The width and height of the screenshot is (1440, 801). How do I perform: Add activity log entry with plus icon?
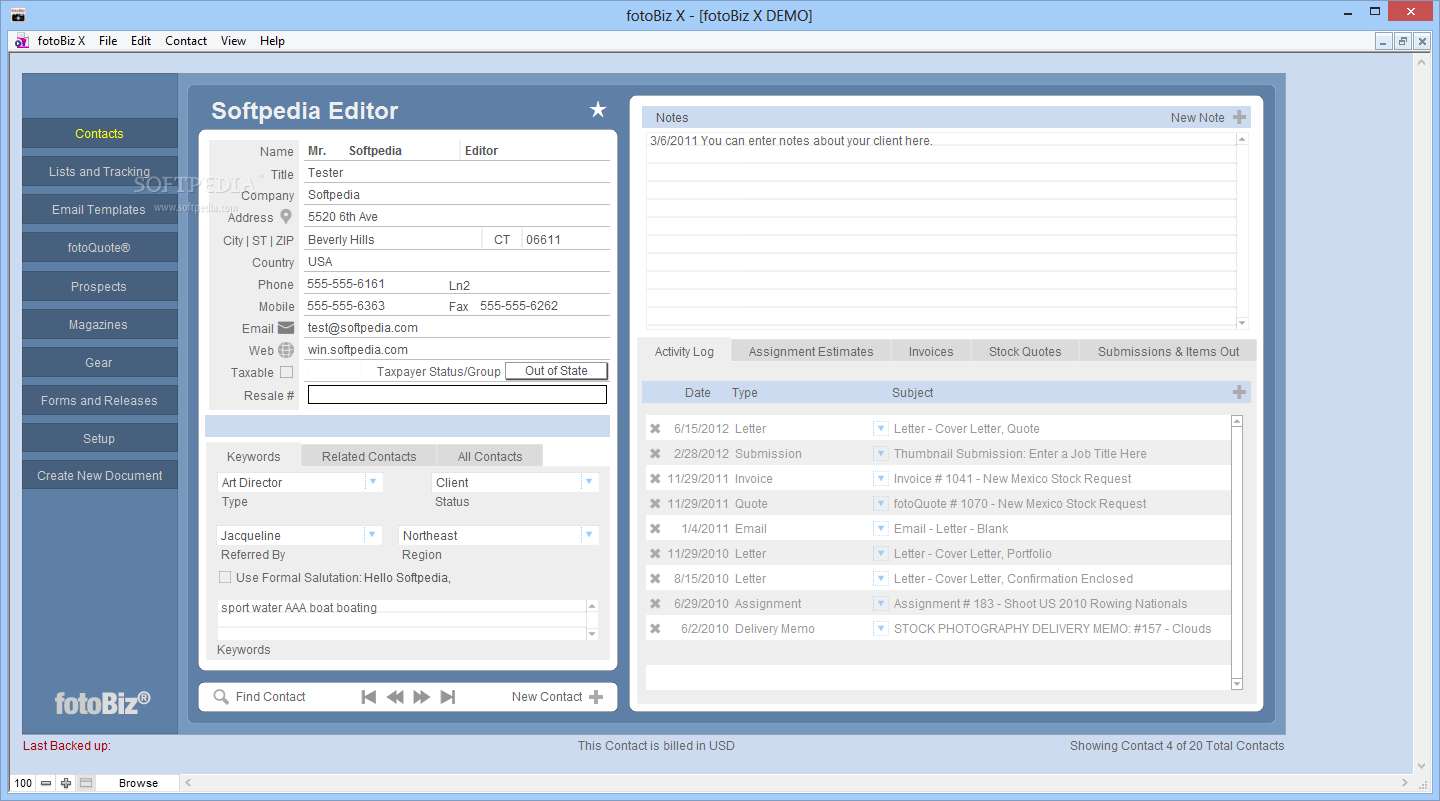(1239, 392)
